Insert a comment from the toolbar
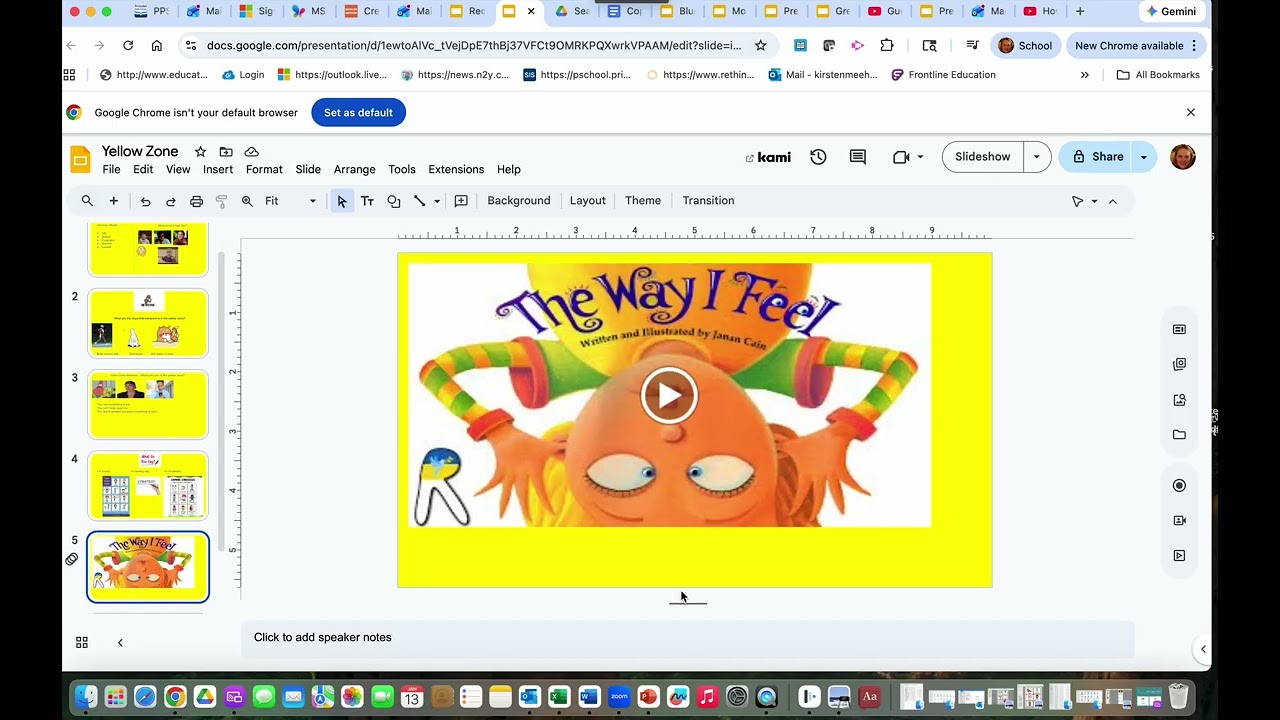 [x=461, y=201]
